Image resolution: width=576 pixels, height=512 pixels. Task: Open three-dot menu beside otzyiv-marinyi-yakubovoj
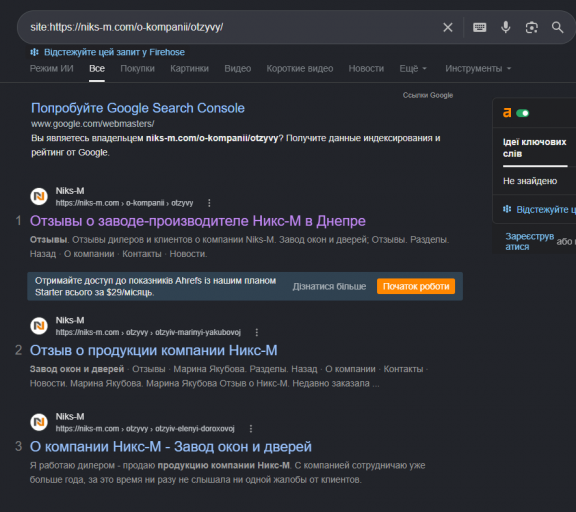pyautogui.click(x=256, y=332)
